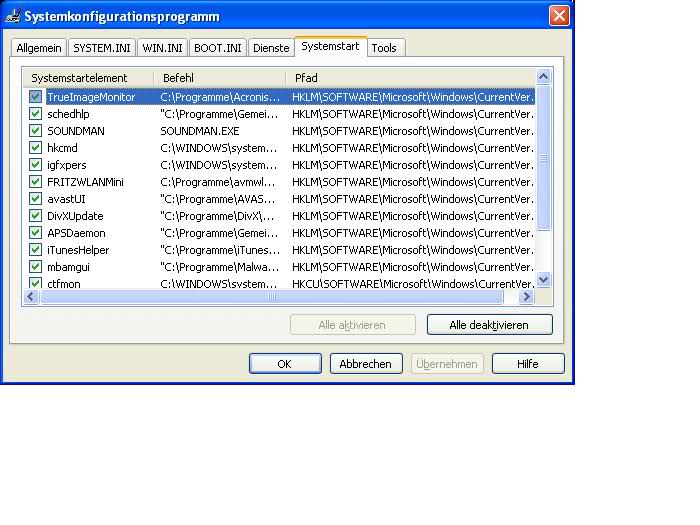The width and height of the screenshot is (700, 525).
Task: Disable the SOUNDMAN startup entry
Action: pos(35,131)
